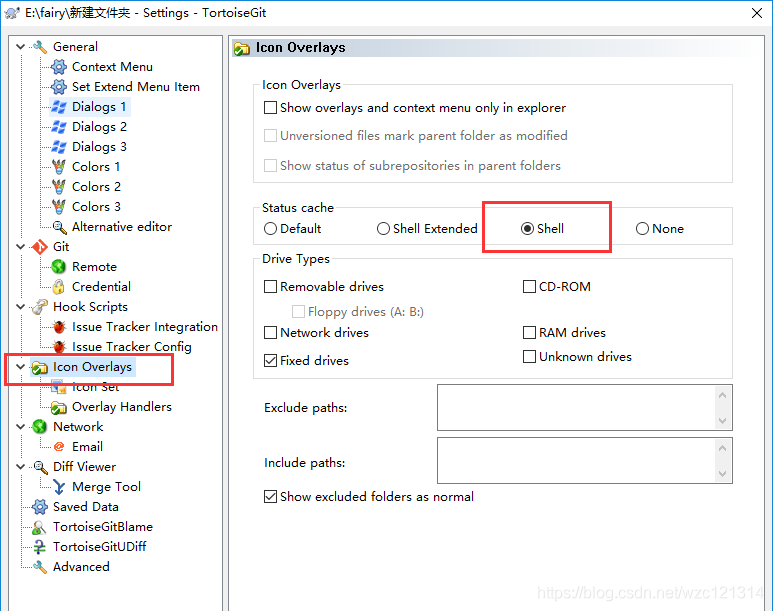Image resolution: width=773 pixels, height=611 pixels.
Task: Click inside the Exclude paths text box
Action: (x=576, y=408)
